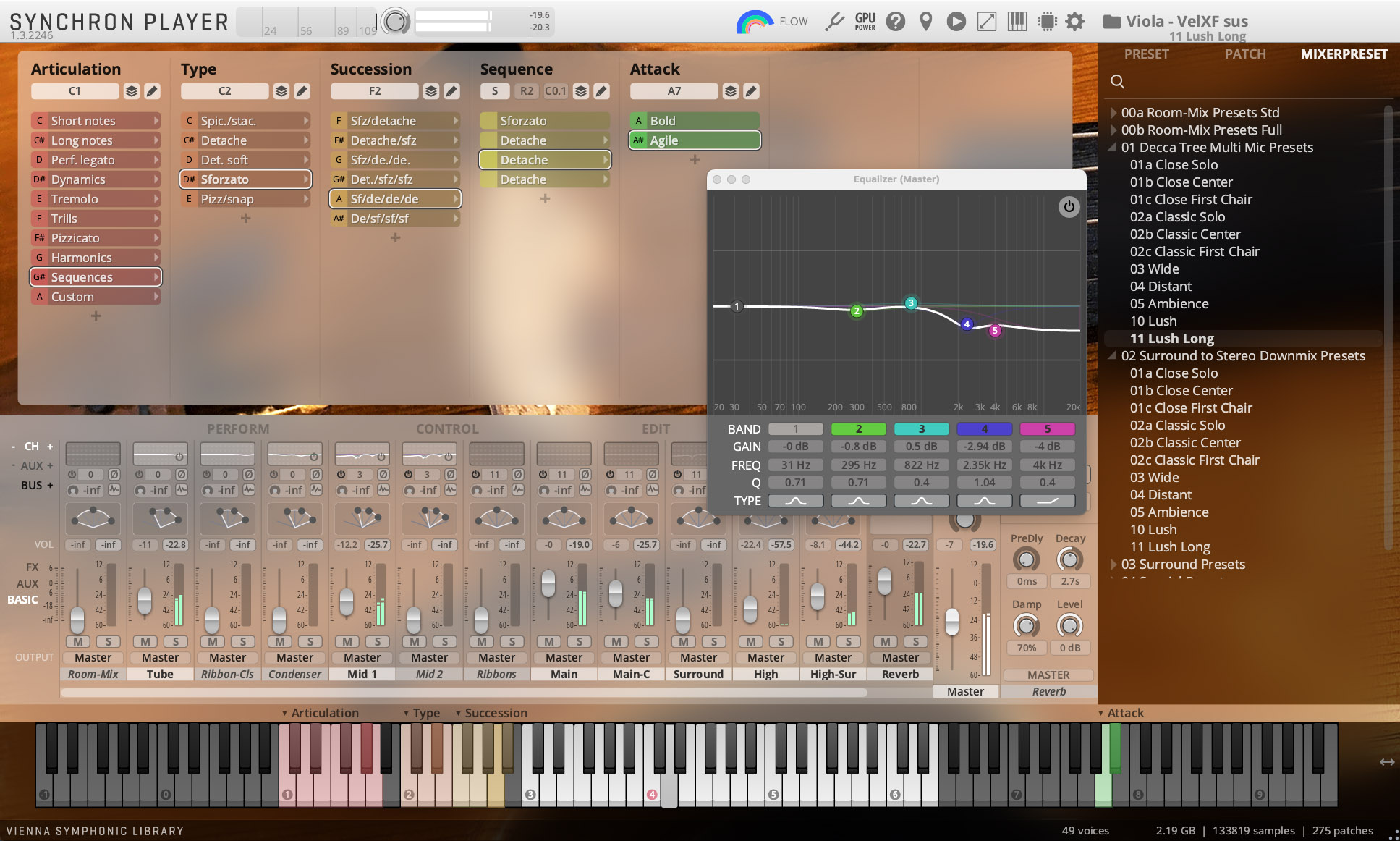Choose the 05 Ambience Decca Tree preset
The width and height of the screenshot is (1400, 841).
(1168, 304)
